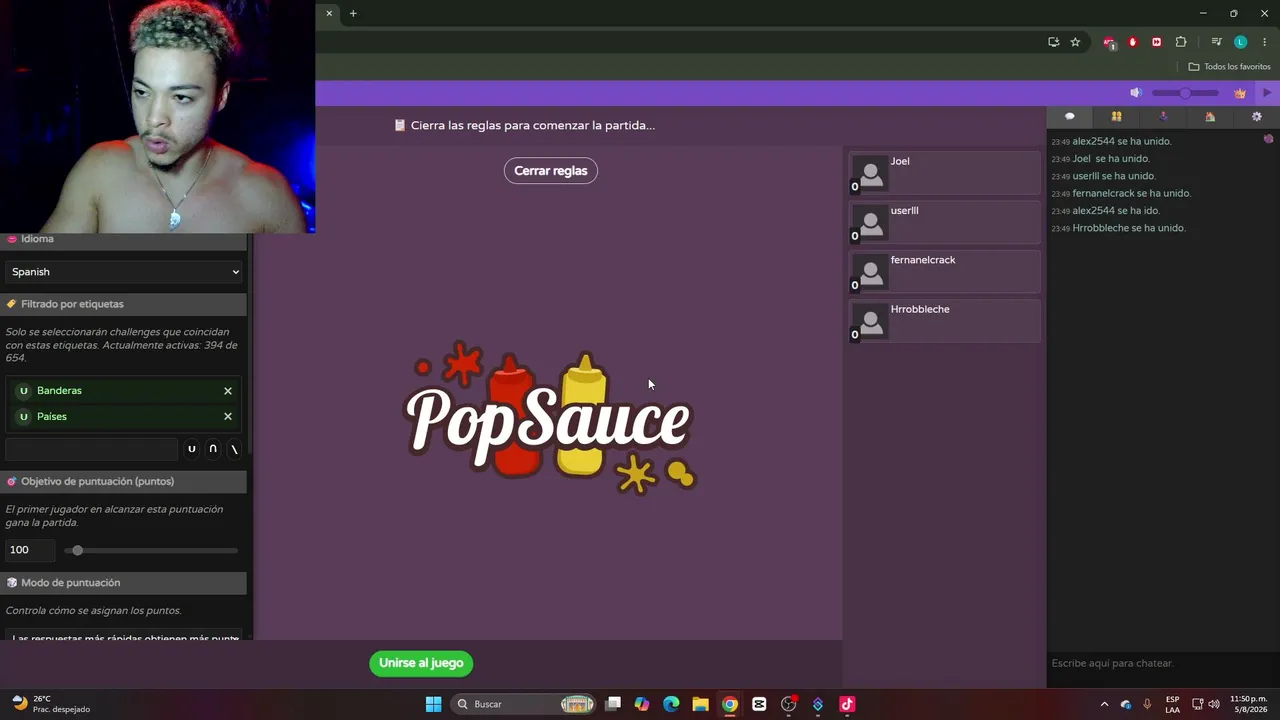Click the taskbar Buscar search box
This screenshot has width=1280, height=720.
pos(523,704)
